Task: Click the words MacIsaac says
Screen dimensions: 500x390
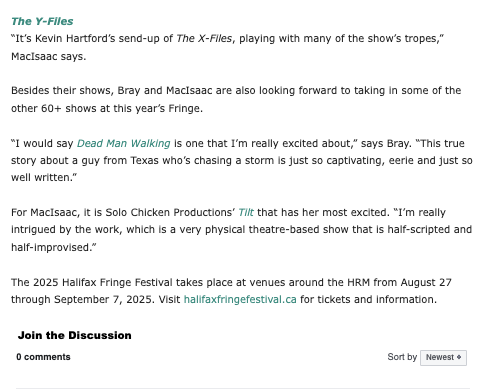Action: click(49, 56)
